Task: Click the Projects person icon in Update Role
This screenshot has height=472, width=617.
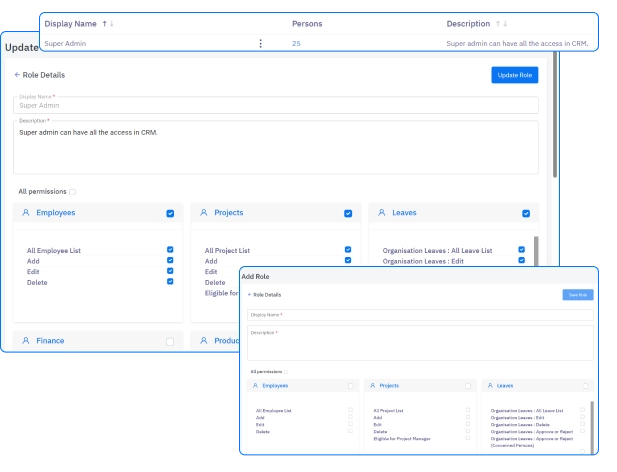Action: click(x=204, y=213)
